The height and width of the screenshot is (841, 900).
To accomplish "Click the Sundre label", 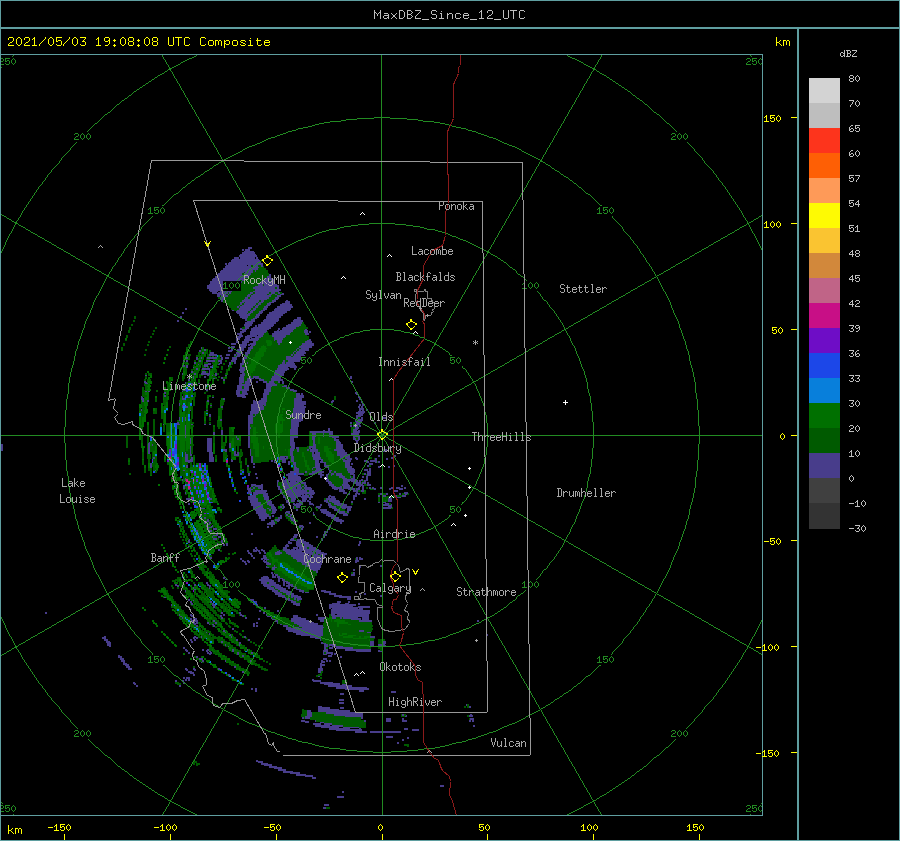I will [303, 414].
